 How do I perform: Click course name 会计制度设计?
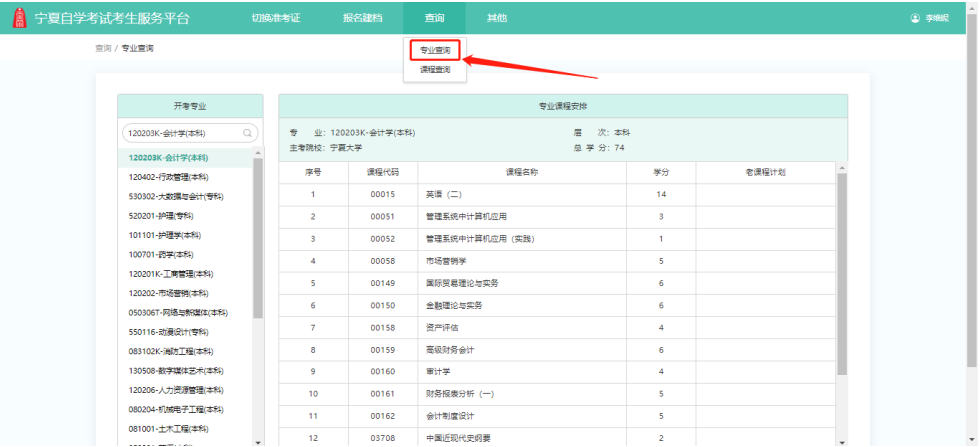click(x=449, y=416)
